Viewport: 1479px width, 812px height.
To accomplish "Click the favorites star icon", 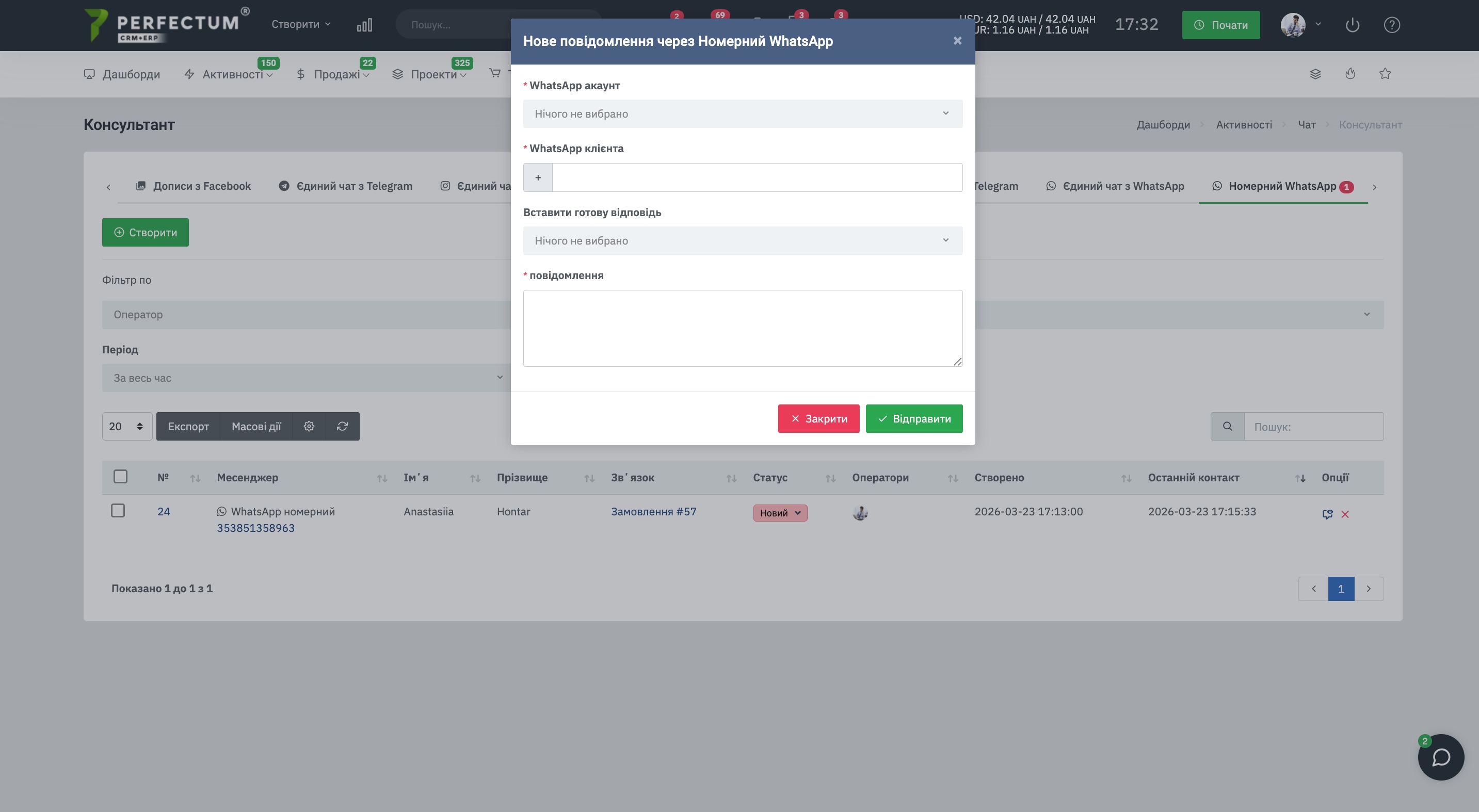I will click(1385, 73).
